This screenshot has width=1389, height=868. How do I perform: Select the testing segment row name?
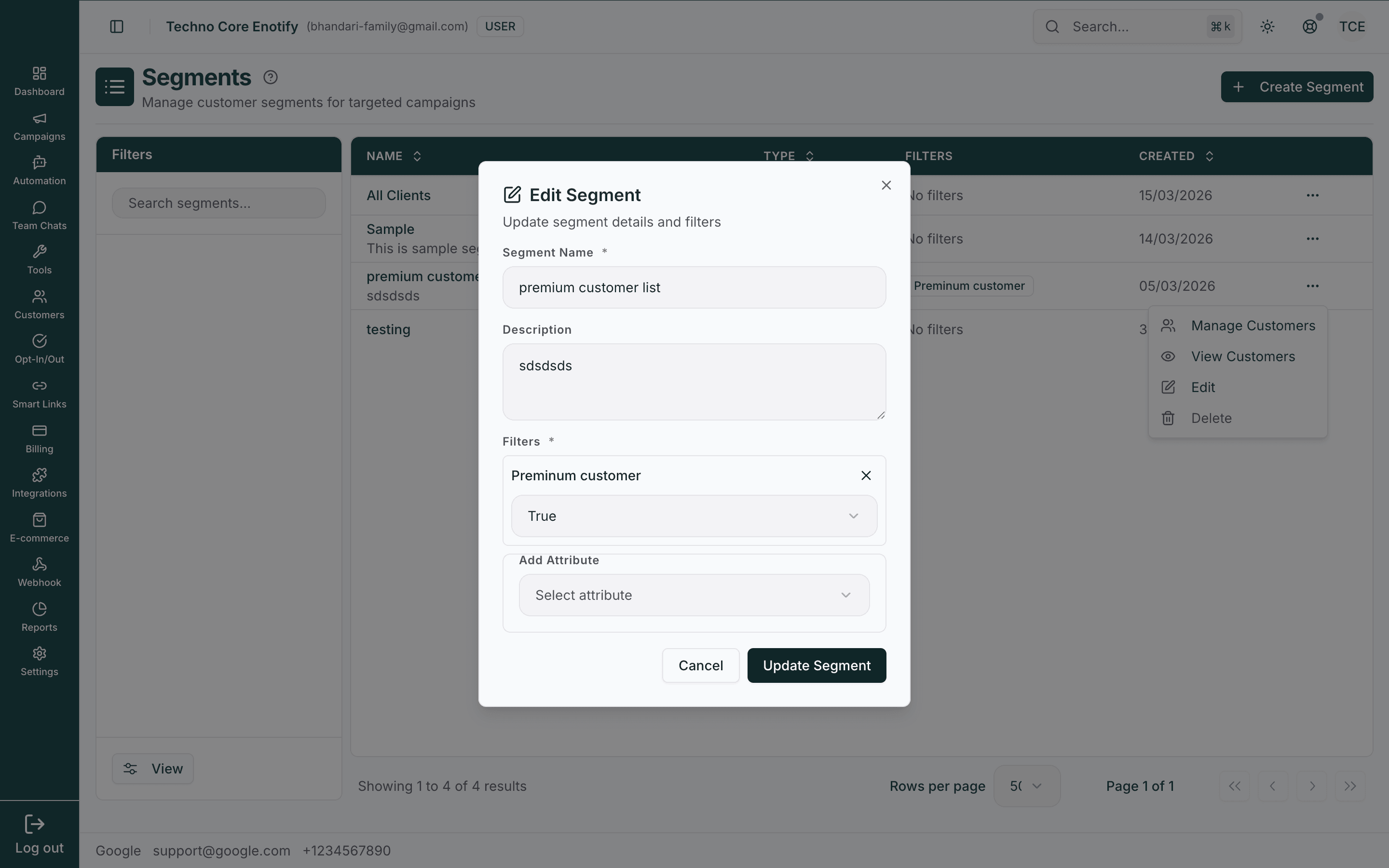[x=388, y=329]
